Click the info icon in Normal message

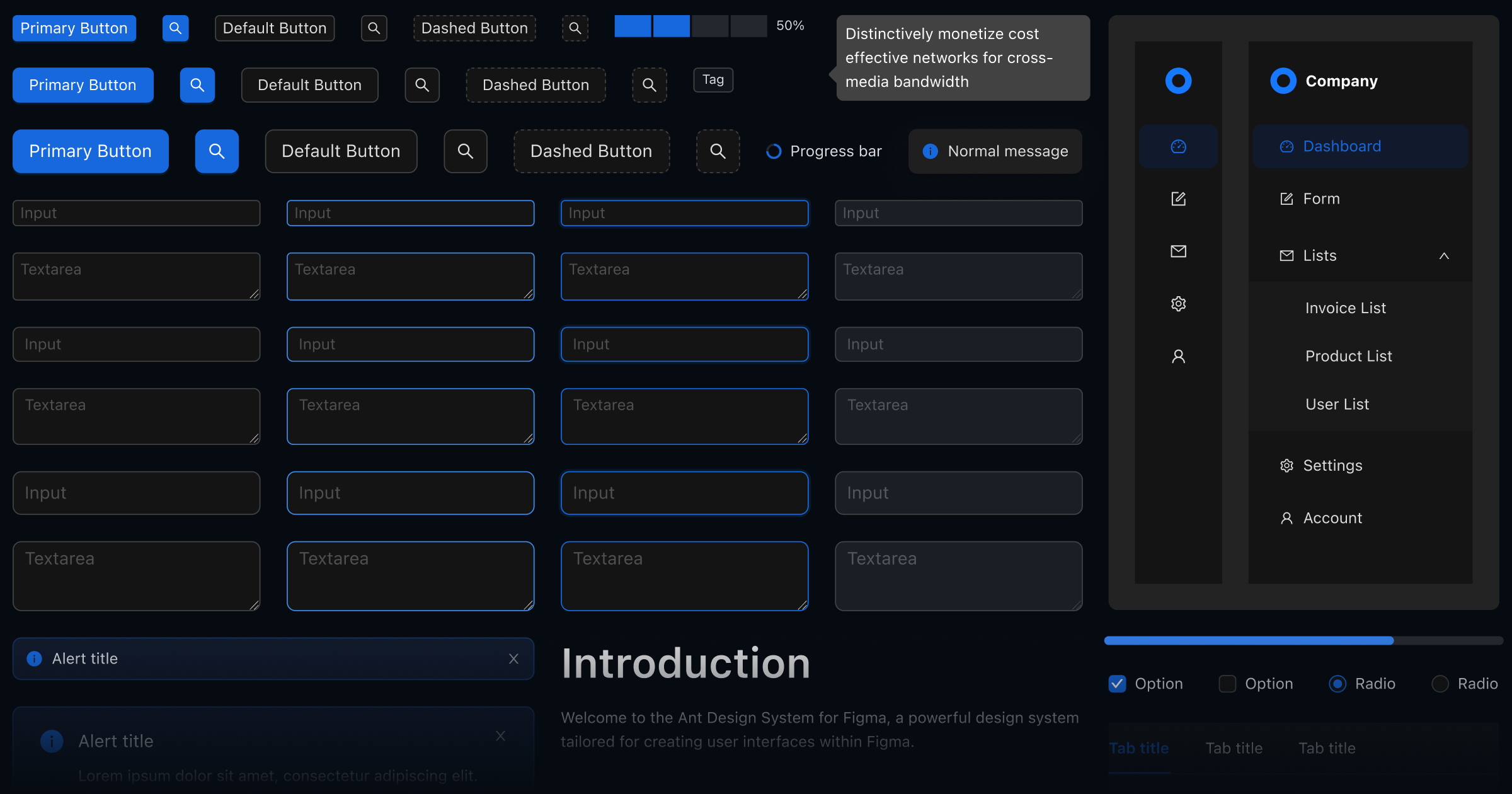tap(930, 151)
